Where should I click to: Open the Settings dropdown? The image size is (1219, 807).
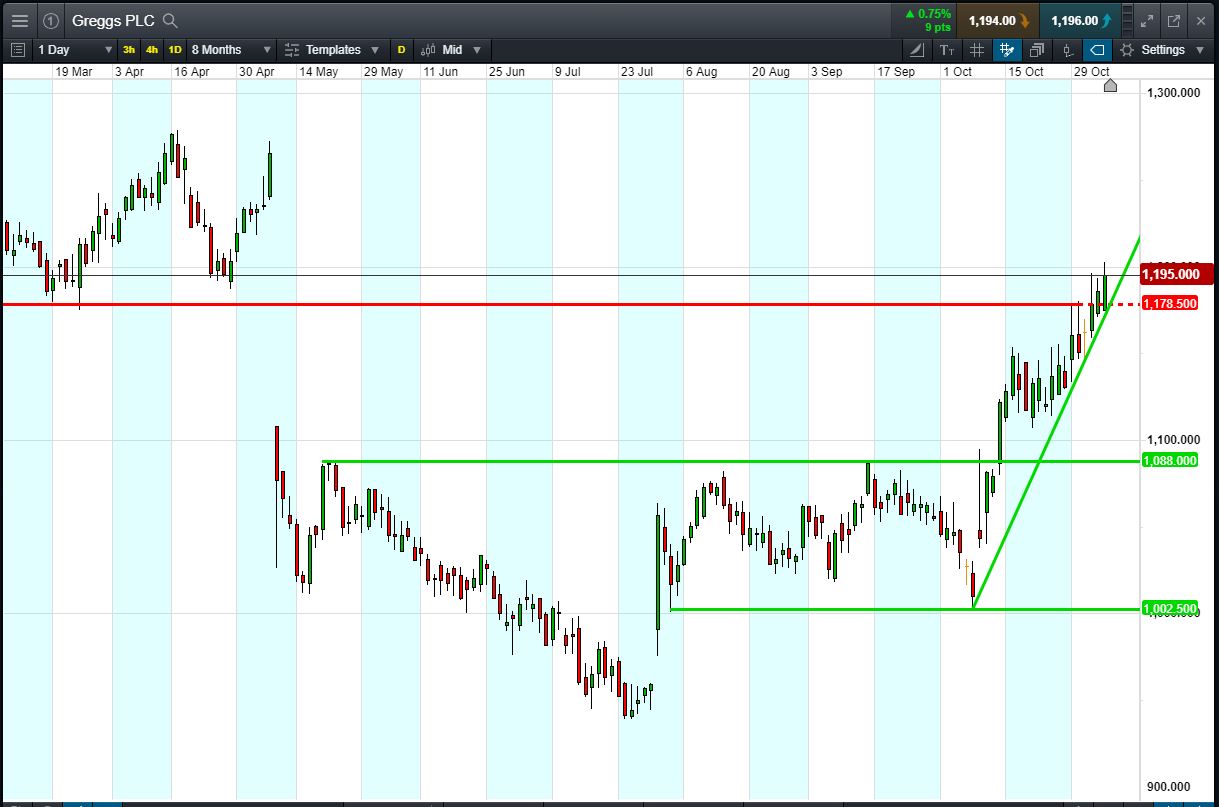pyautogui.click(x=1163, y=49)
